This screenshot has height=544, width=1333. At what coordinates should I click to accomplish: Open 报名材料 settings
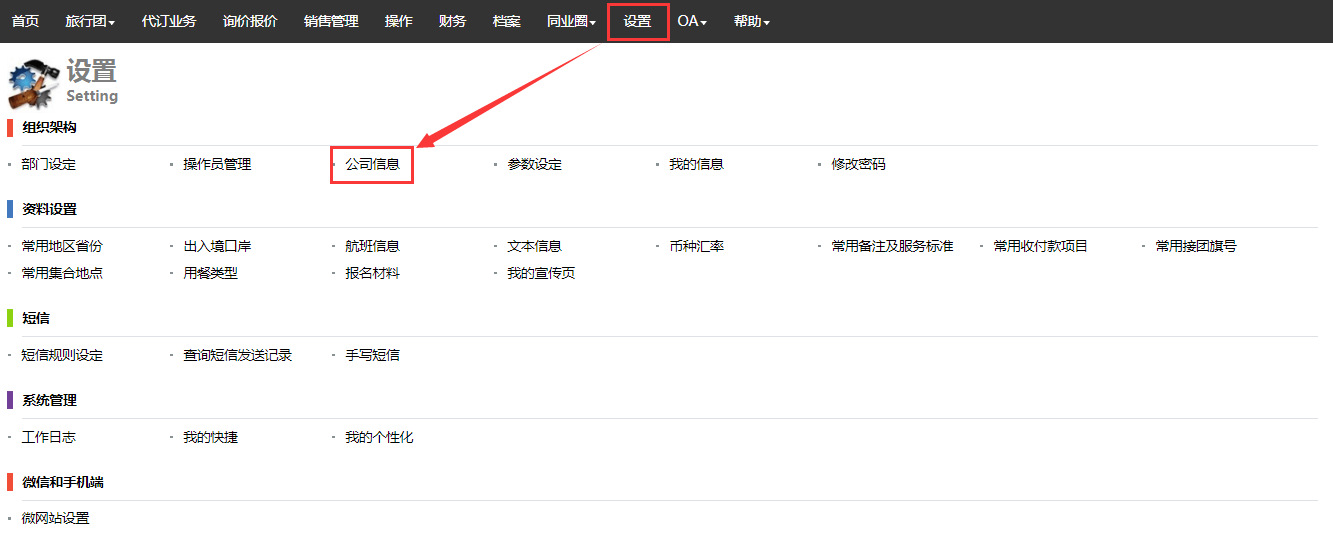(x=372, y=273)
